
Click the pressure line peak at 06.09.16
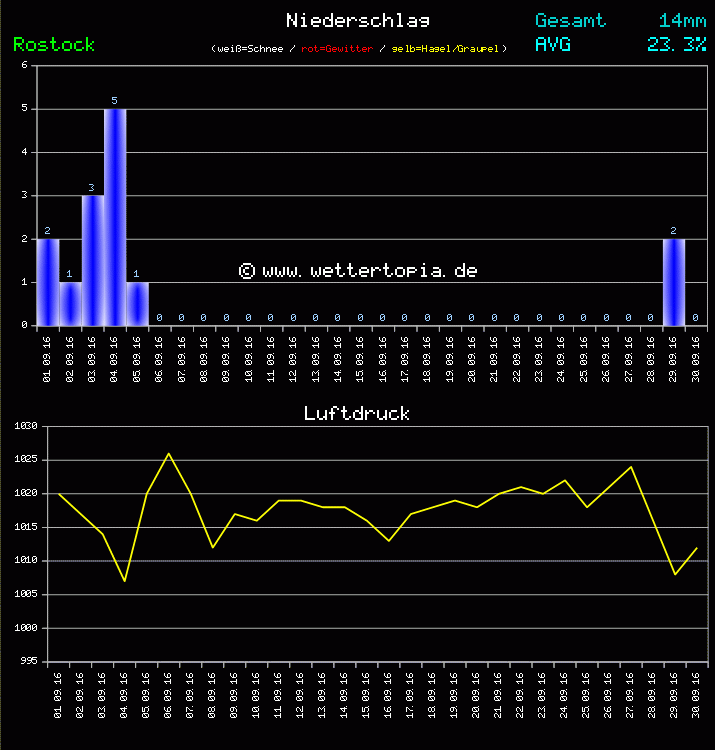click(168, 454)
